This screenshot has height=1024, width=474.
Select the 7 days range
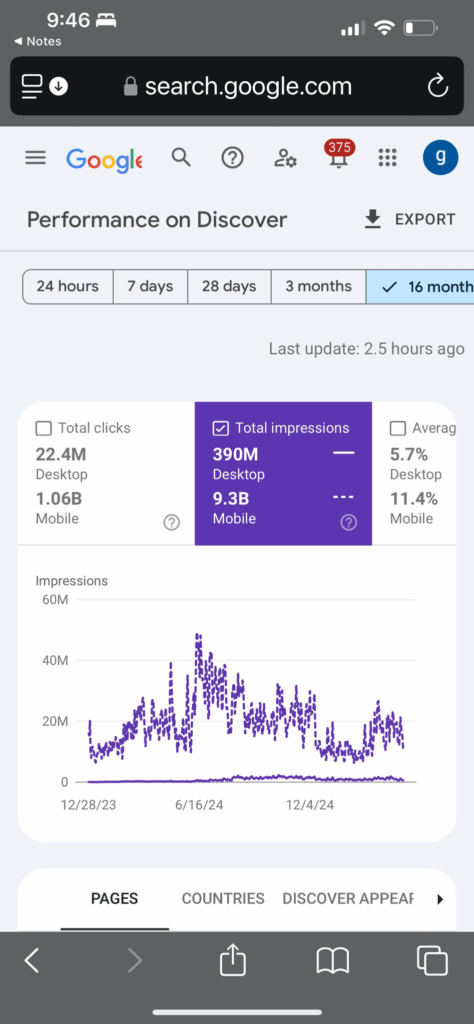coord(150,287)
